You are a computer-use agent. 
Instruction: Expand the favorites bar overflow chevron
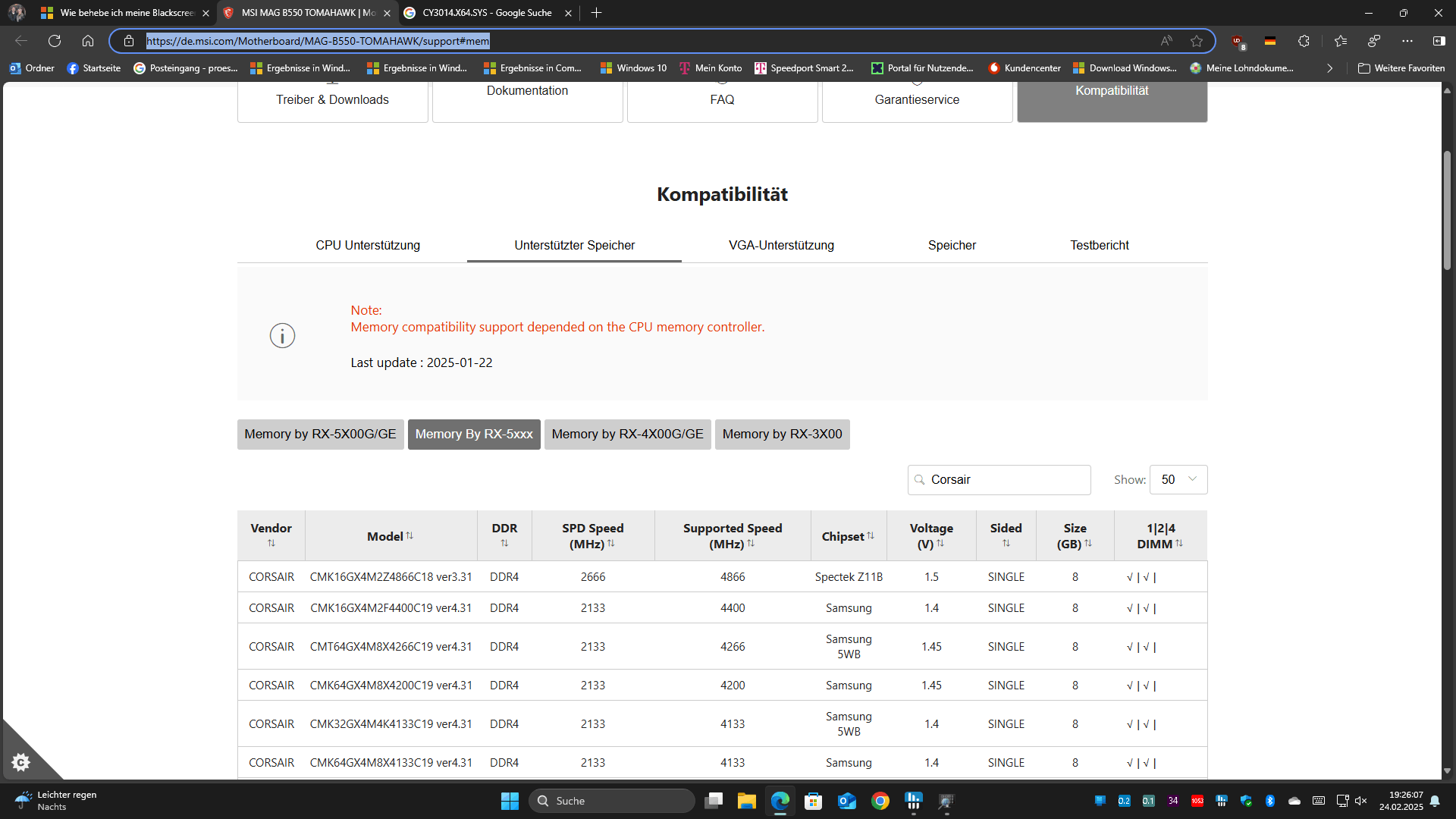[x=1329, y=68]
